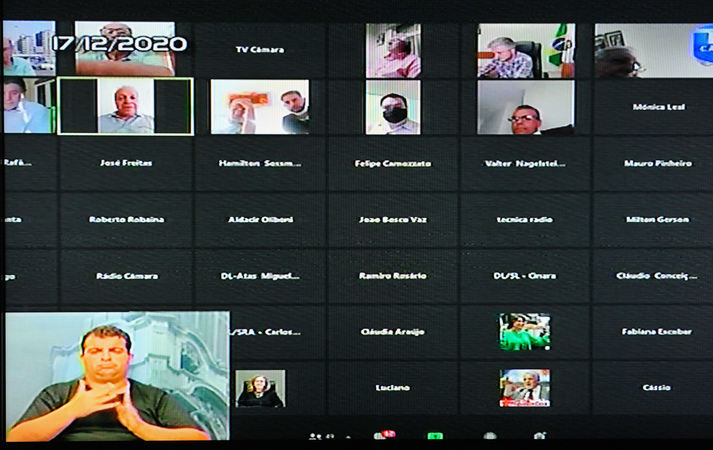Select the Hamilton Sossm... tile
The width and height of the screenshot is (713, 450).
(x=260, y=163)
